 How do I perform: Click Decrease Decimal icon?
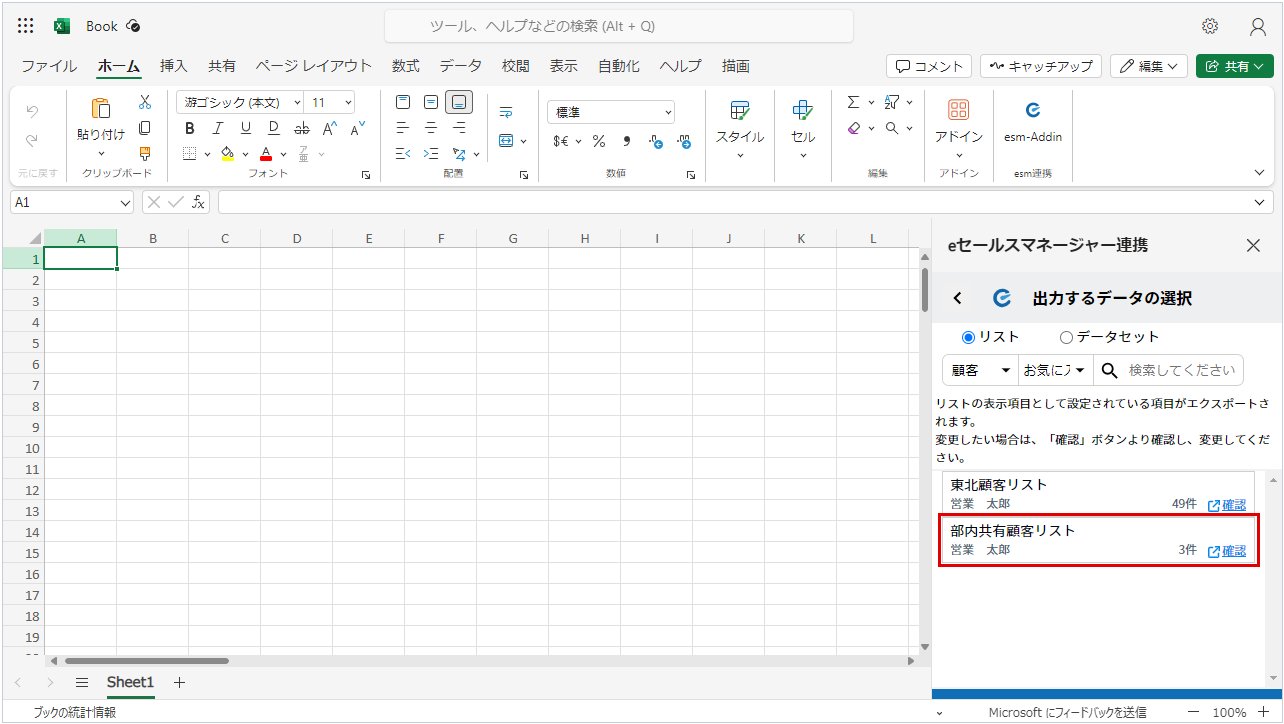pos(684,141)
